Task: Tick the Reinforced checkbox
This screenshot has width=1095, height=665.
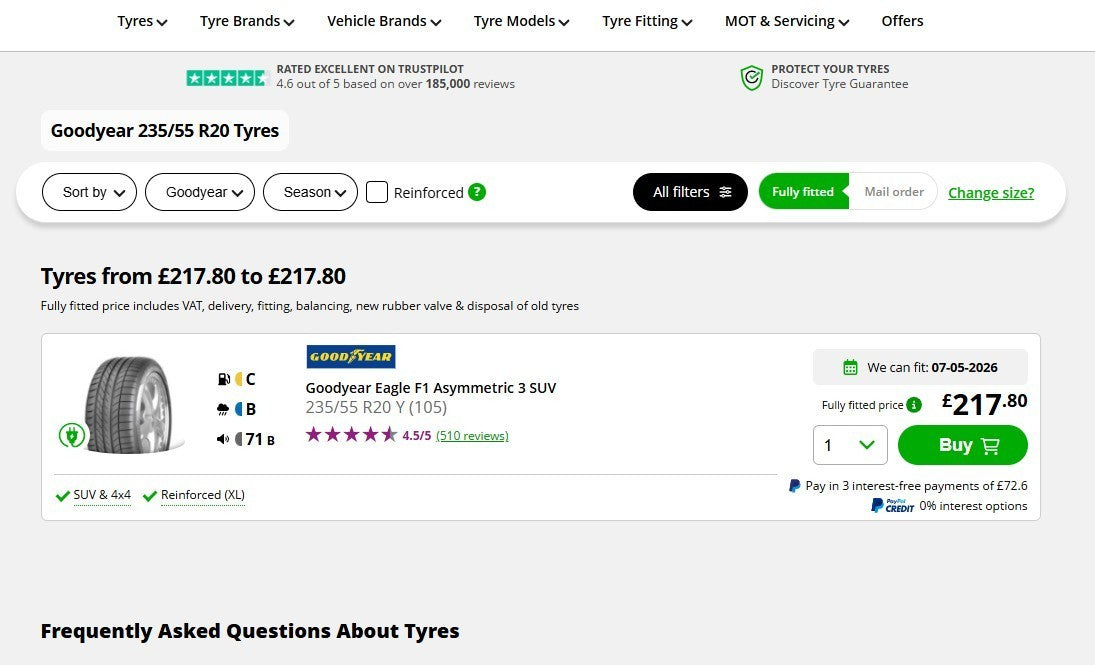Action: [x=377, y=192]
